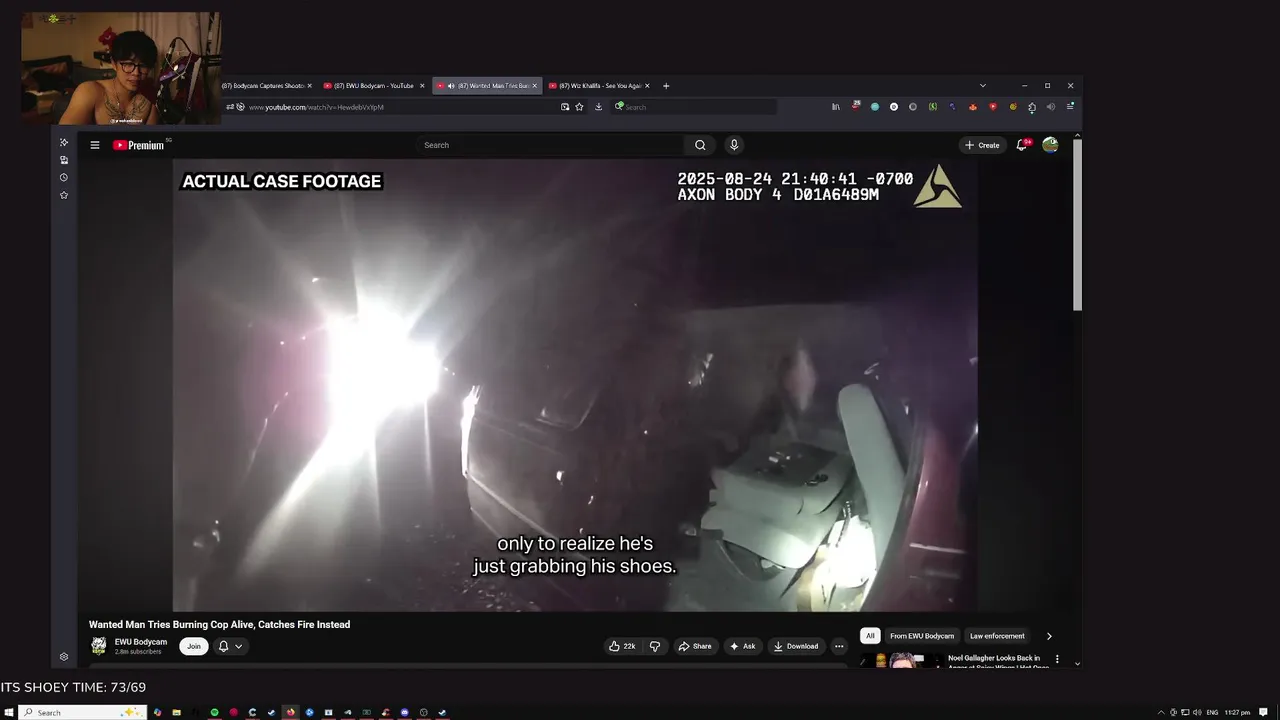Click the YouTube search input field
This screenshot has height=720, width=1280.
550,145
